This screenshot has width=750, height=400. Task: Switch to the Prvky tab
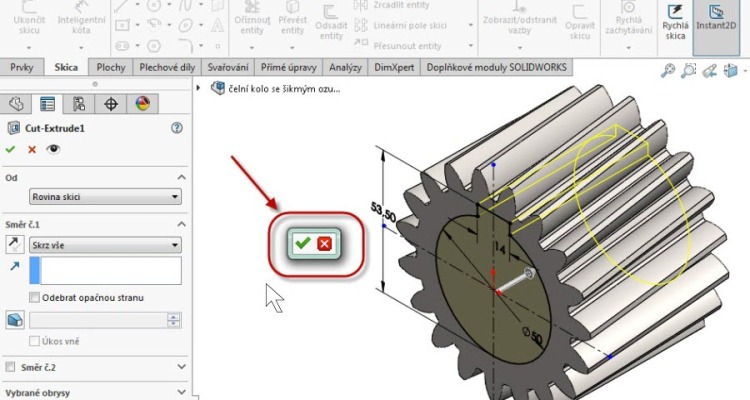click(x=22, y=67)
